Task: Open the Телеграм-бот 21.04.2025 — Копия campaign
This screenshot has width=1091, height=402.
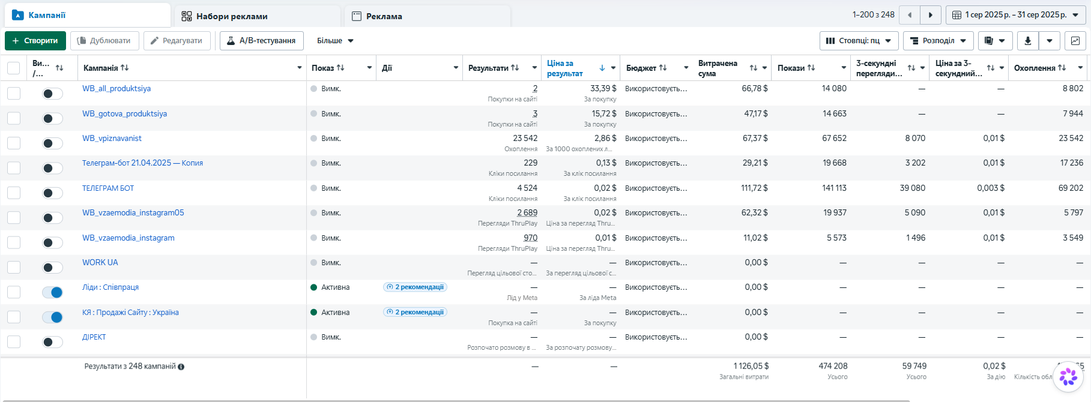Action: [143, 163]
